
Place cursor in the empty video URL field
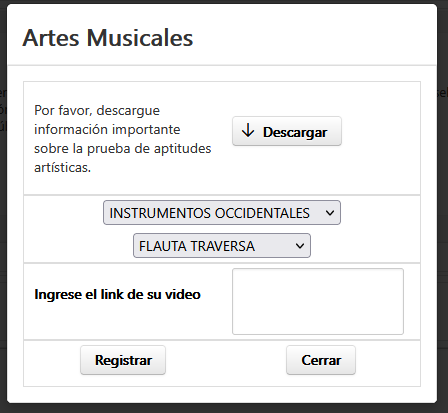coord(318,301)
